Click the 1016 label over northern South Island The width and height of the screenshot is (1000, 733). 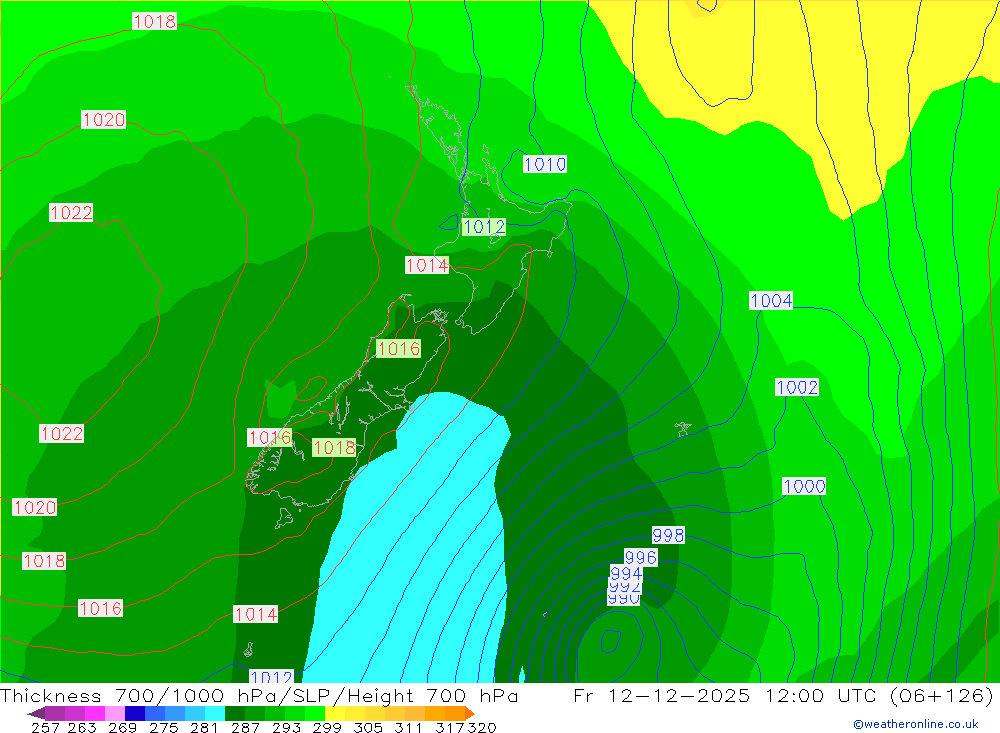click(x=399, y=348)
